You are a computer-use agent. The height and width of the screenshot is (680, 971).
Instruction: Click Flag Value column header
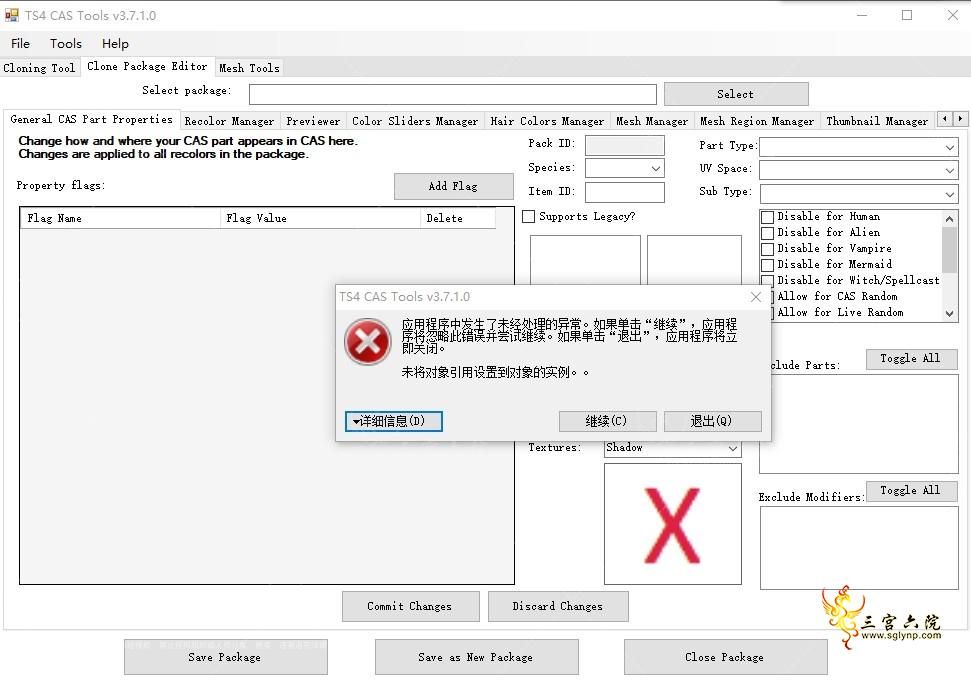(x=320, y=219)
